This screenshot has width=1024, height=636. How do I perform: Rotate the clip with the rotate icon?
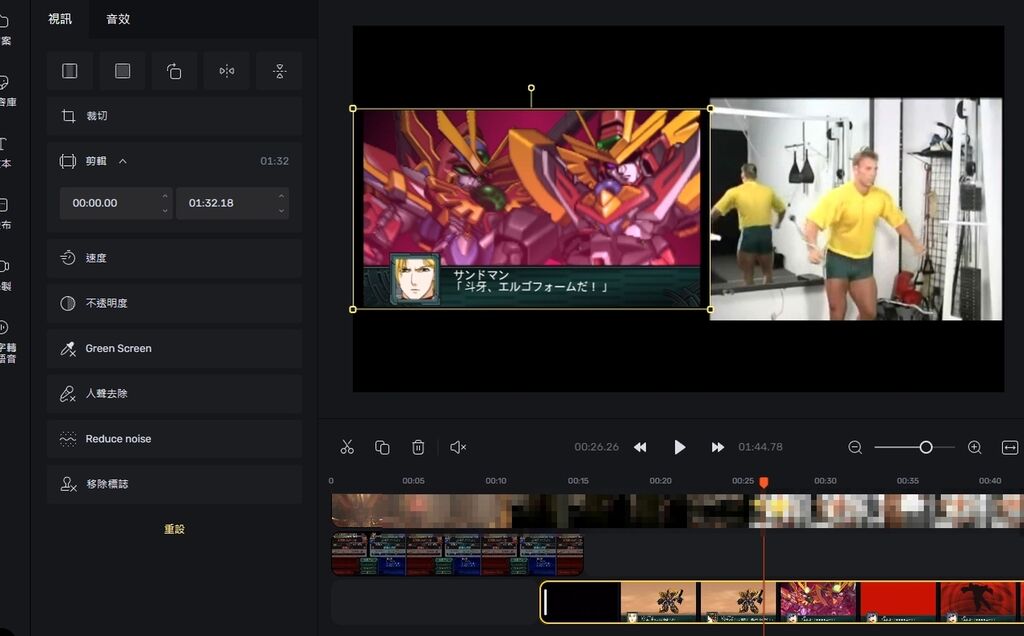174,71
